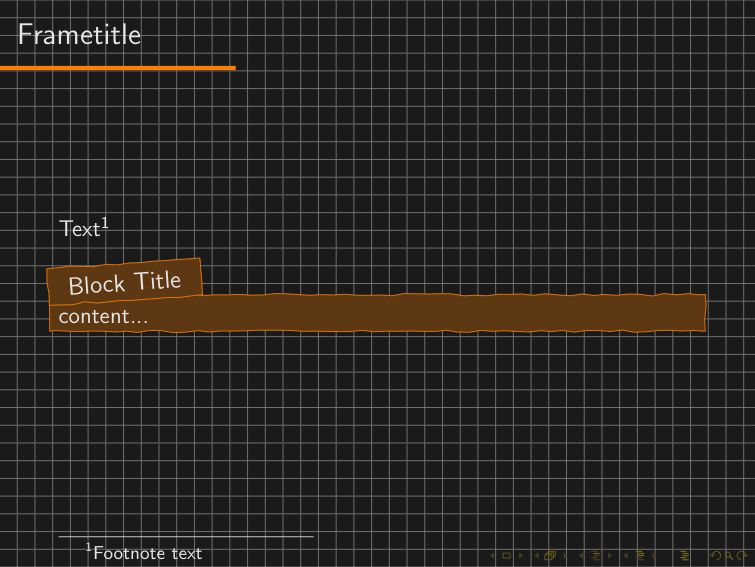
Task: Click footnote marker 1 after 'Text'
Action: click(105, 224)
